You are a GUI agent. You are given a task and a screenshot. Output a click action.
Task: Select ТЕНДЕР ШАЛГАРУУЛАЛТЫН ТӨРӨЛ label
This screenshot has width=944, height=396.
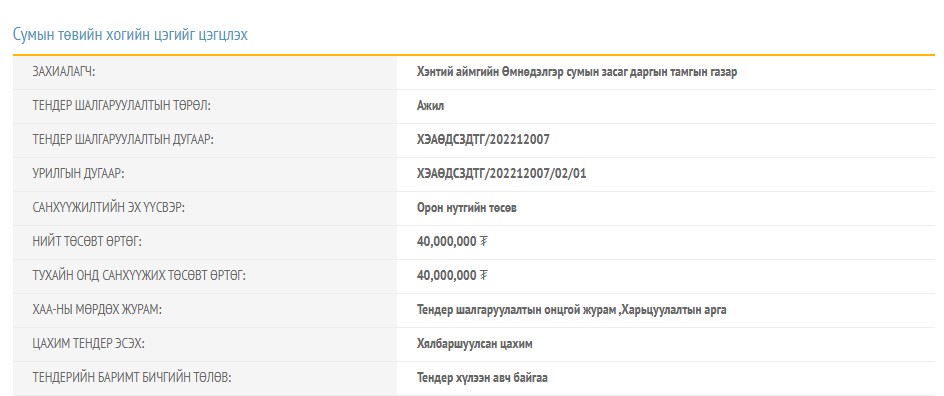pos(122,106)
